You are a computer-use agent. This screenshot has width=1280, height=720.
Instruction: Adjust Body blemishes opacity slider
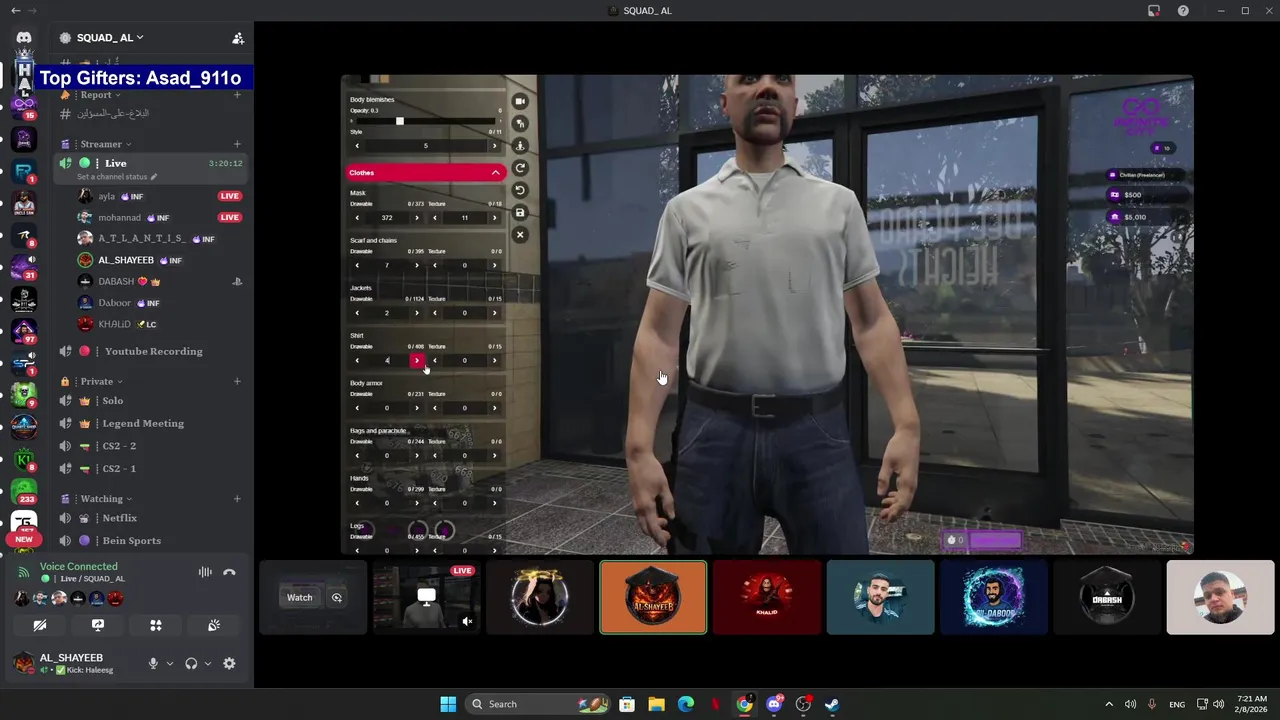[x=425, y=121]
